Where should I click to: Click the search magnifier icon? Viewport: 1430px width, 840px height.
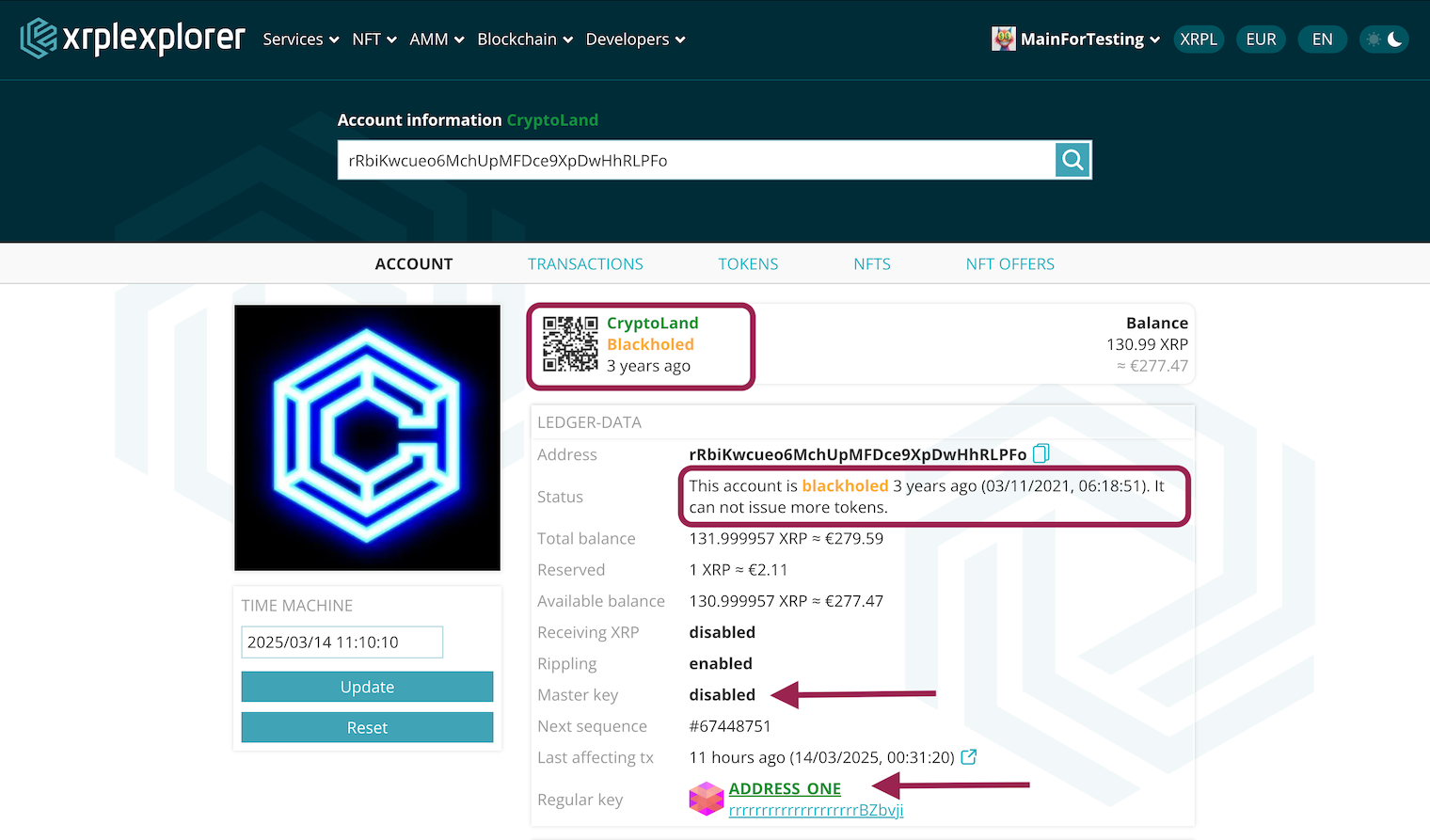[x=1072, y=159]
